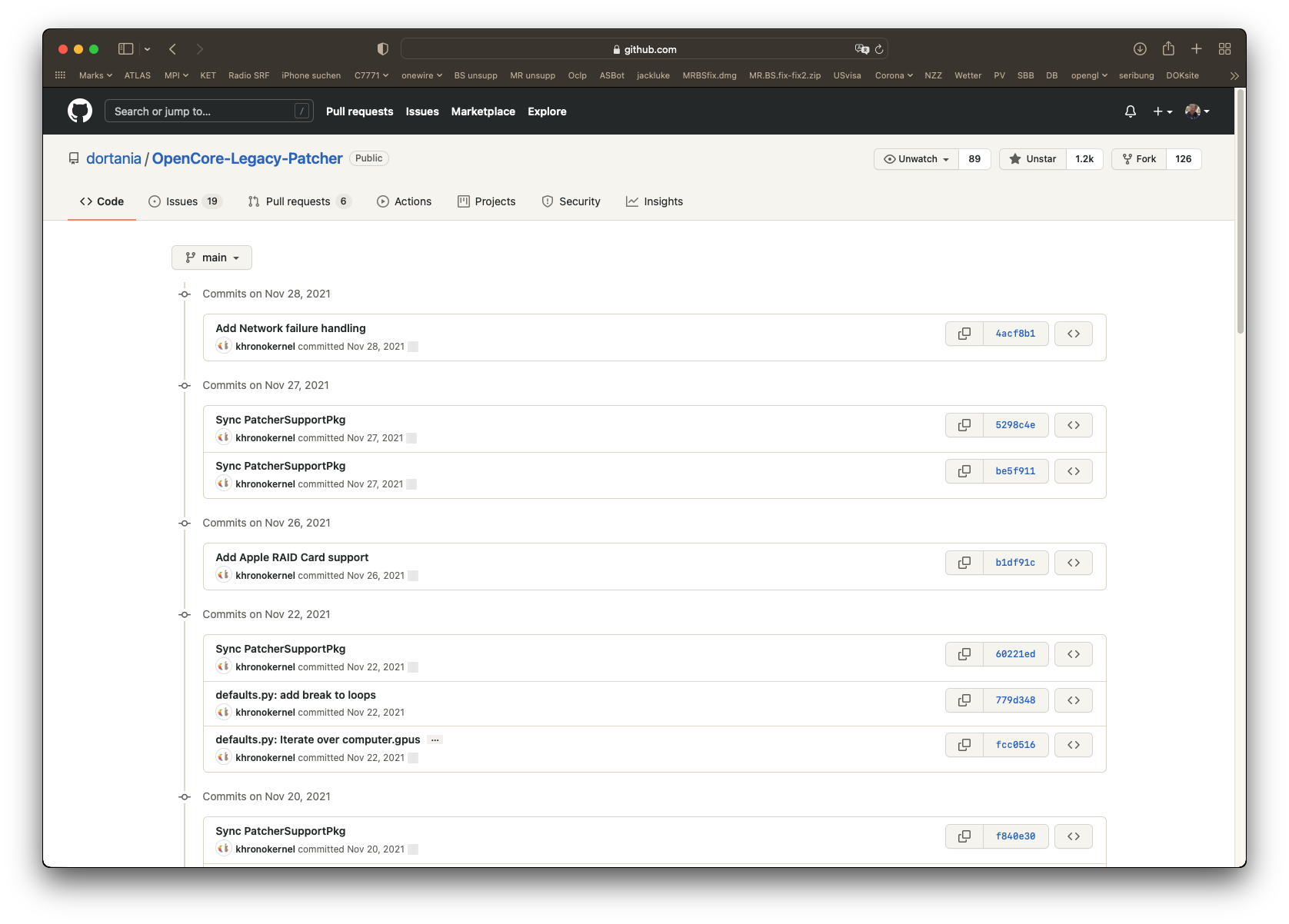Open the main branch selector
The height and width of the screenshot is (924, 1289).
[212, 258]
